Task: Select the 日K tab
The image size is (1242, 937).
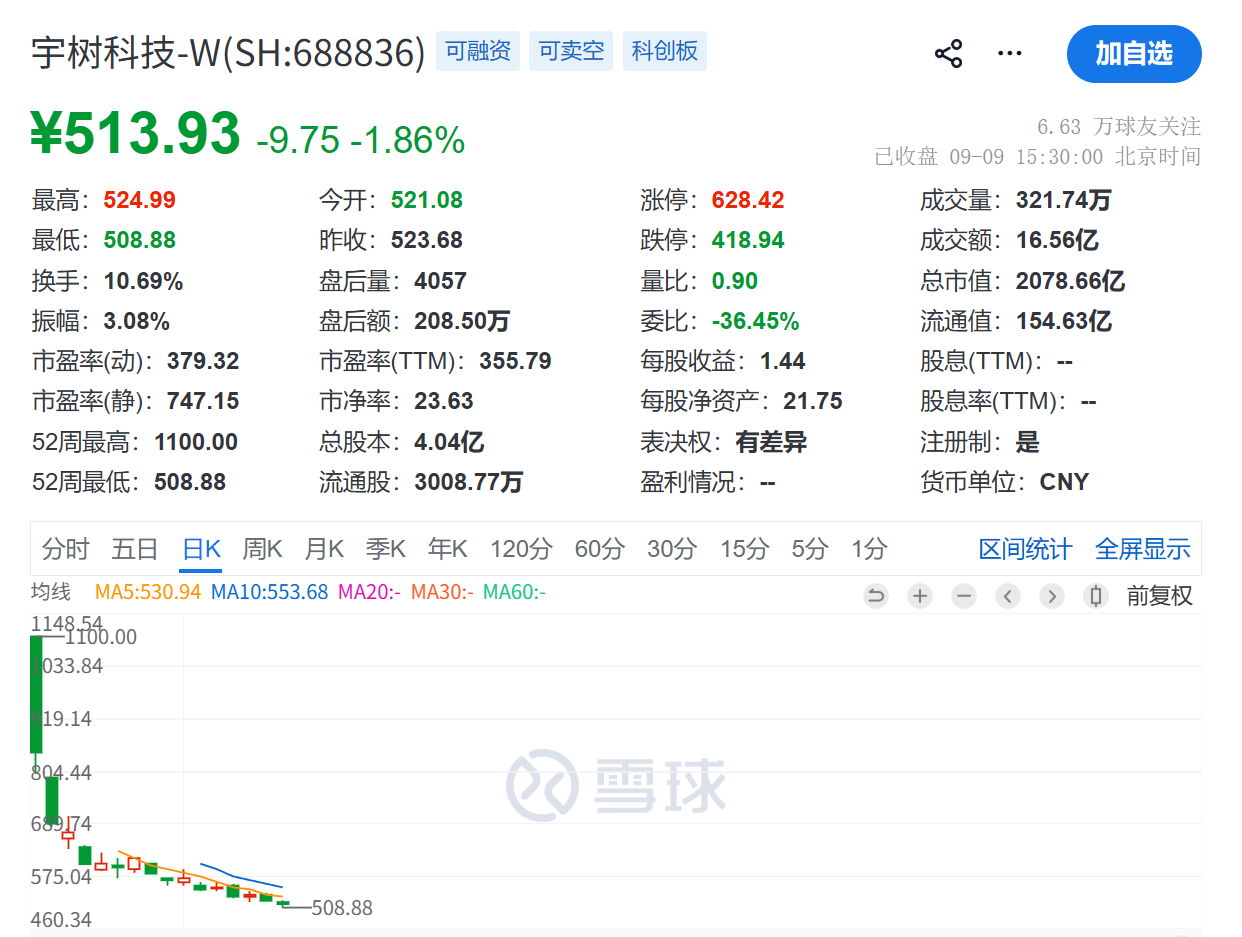Action: pos(201,549)
